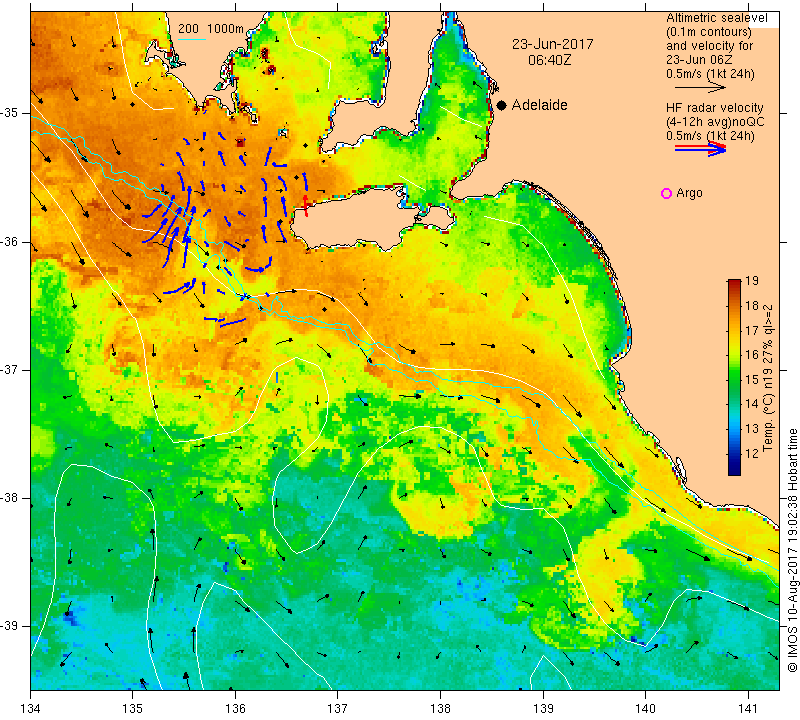Click the '(0.1m contours)' legend text

click(709, 32)
